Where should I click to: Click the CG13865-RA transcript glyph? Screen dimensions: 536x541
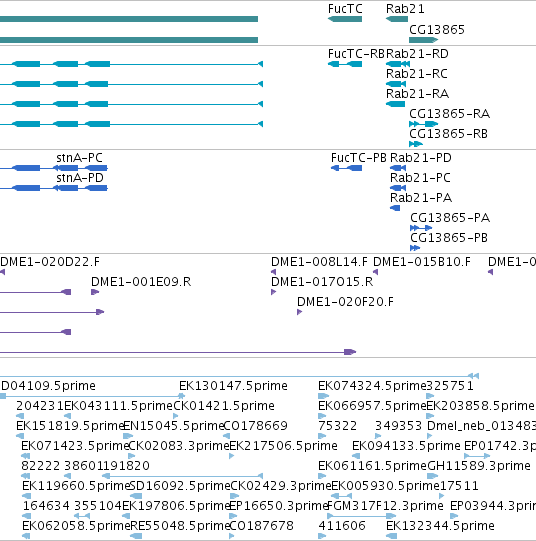click(x=424, y=124)
